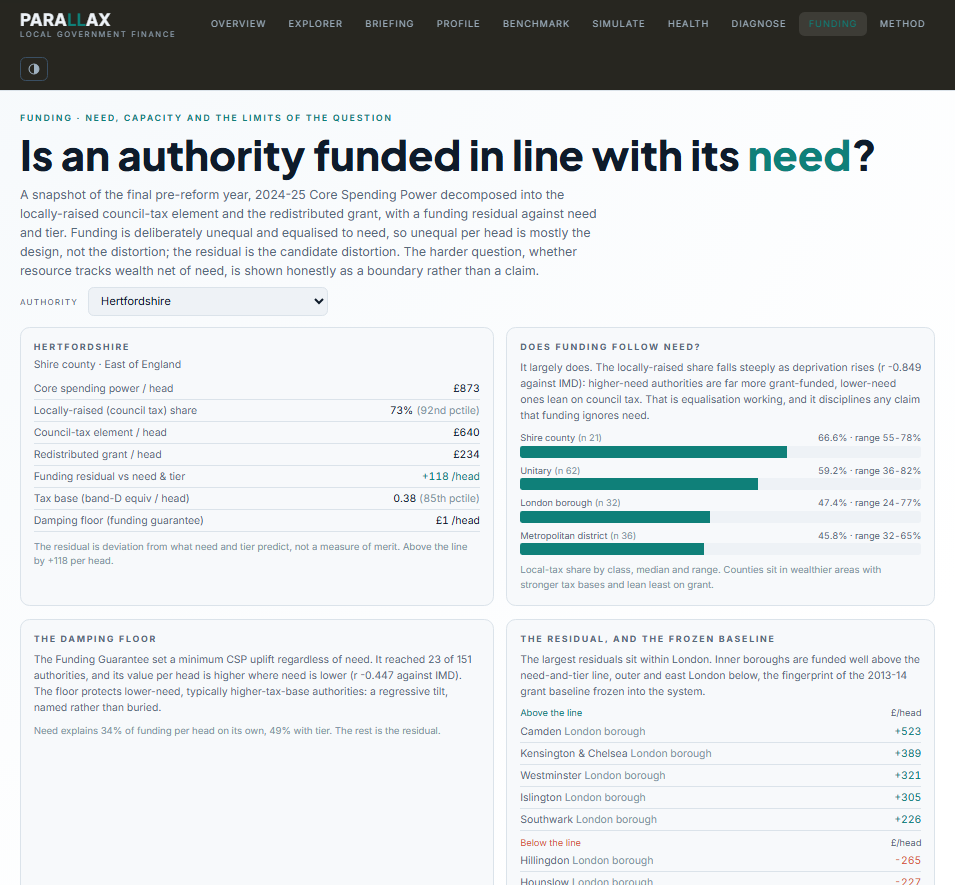This screenshot has height=885, width=955.
Task: Click the Kensington & Chelsea row
Action: click(x=721, y=753)
